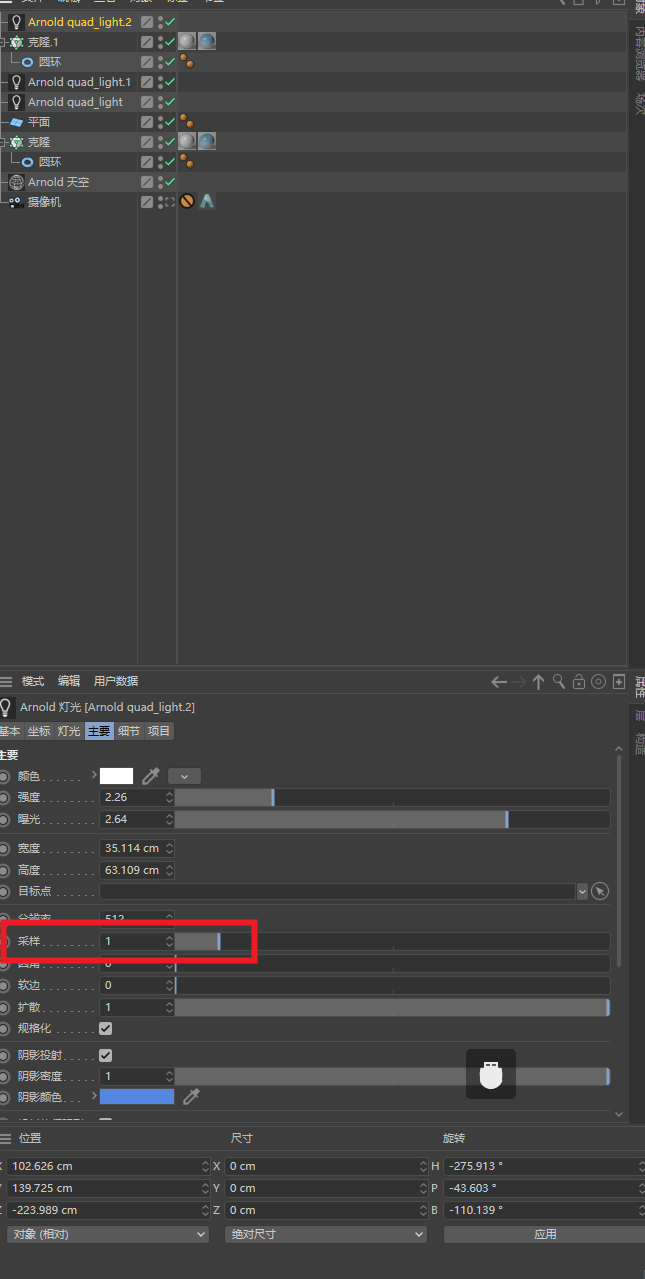Click the 曝光 slider bar

coord(392,820)
